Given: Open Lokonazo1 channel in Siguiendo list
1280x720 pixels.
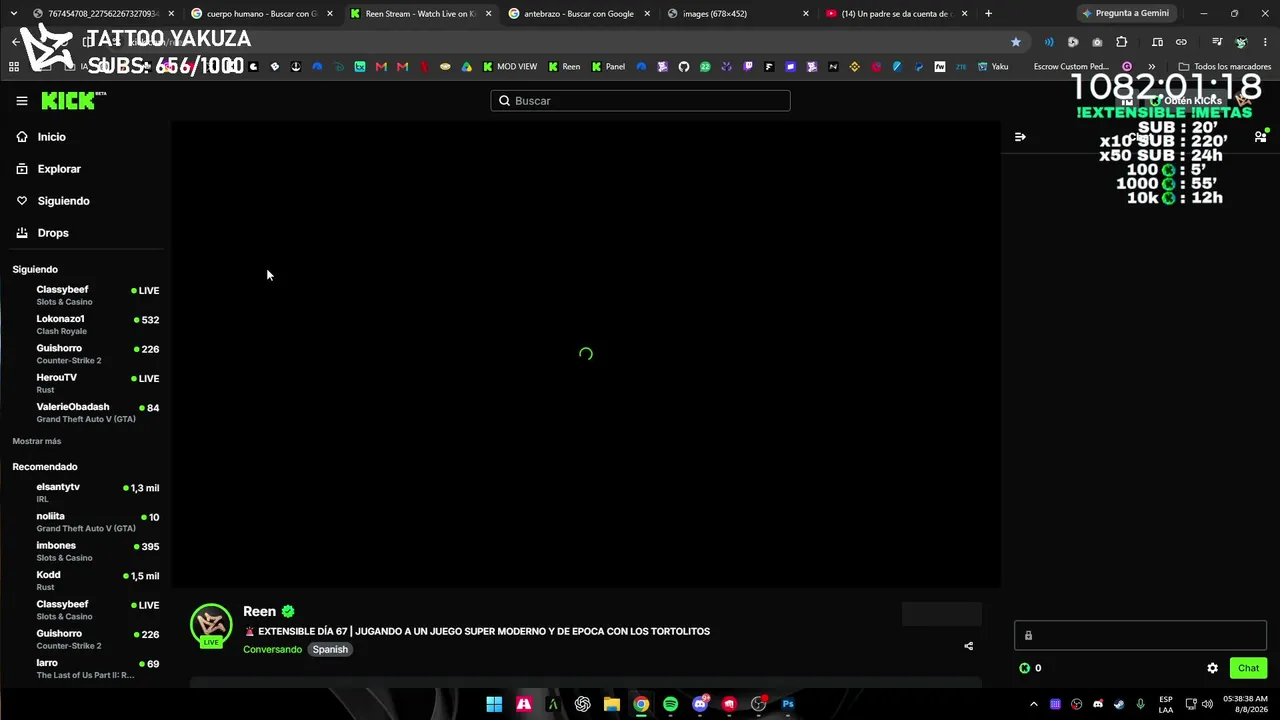Looking at the screenshot, I should pyautogui.click(x=86, y=324).
